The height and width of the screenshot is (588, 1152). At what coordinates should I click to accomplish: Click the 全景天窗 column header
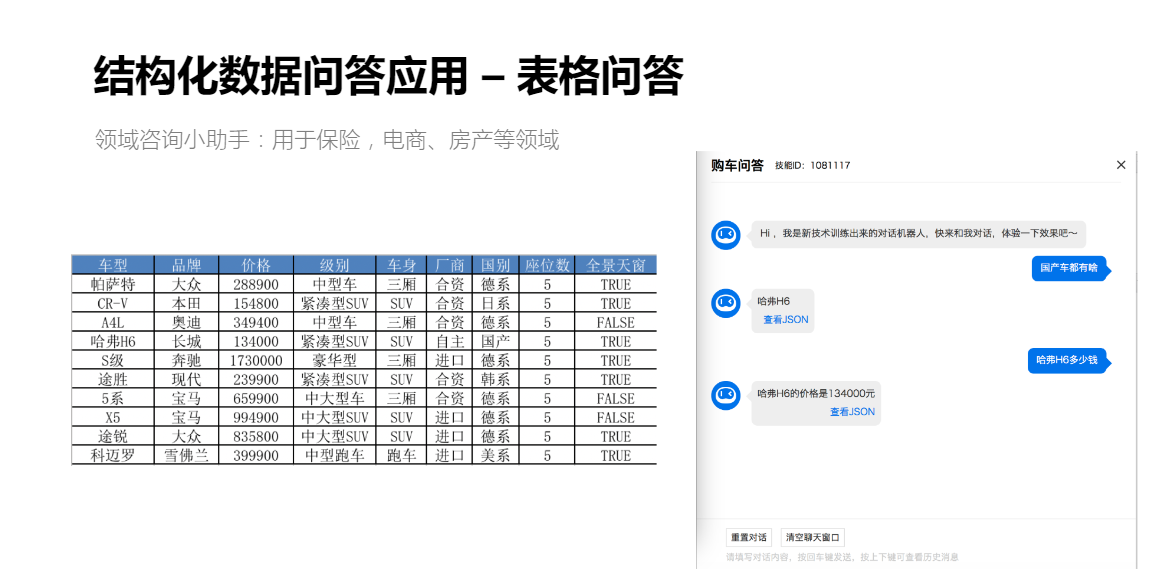point(616,265)
